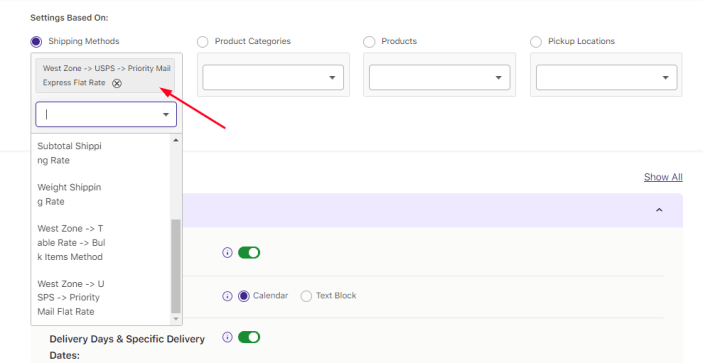The height and width of the screenshot is (363, 703).
Task: Remove the Priority Mail Express Flat Rate tag
Action: pos(117,83)
